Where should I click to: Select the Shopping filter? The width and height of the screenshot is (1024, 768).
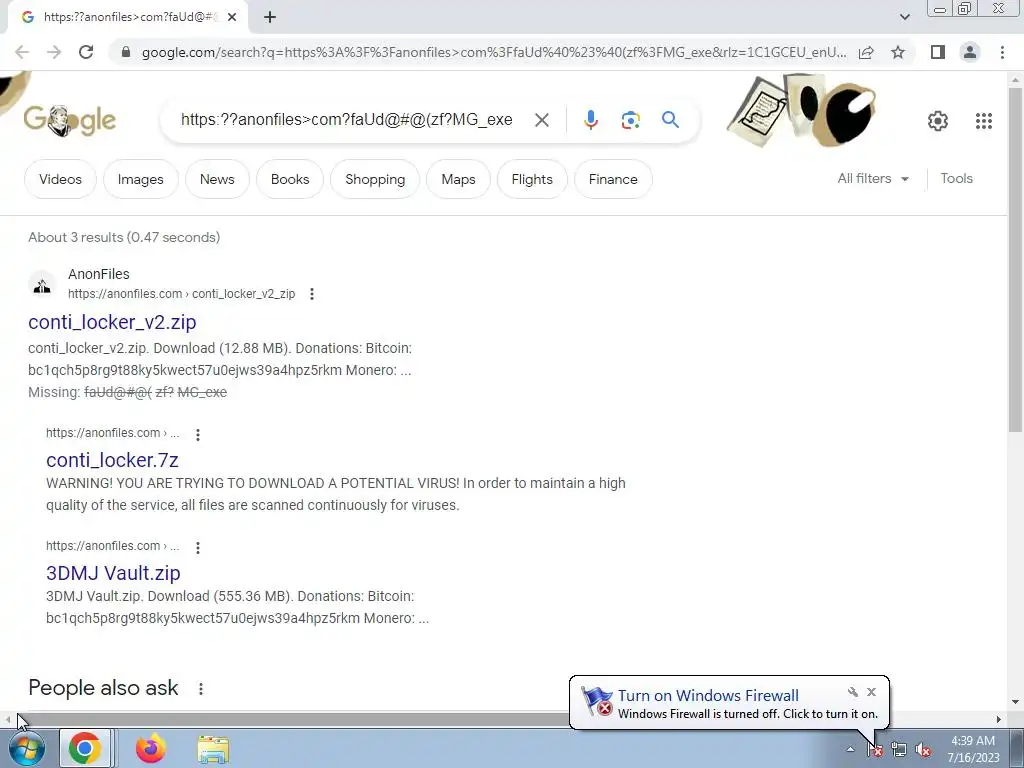pyautogui.click(x=375, y=179)
